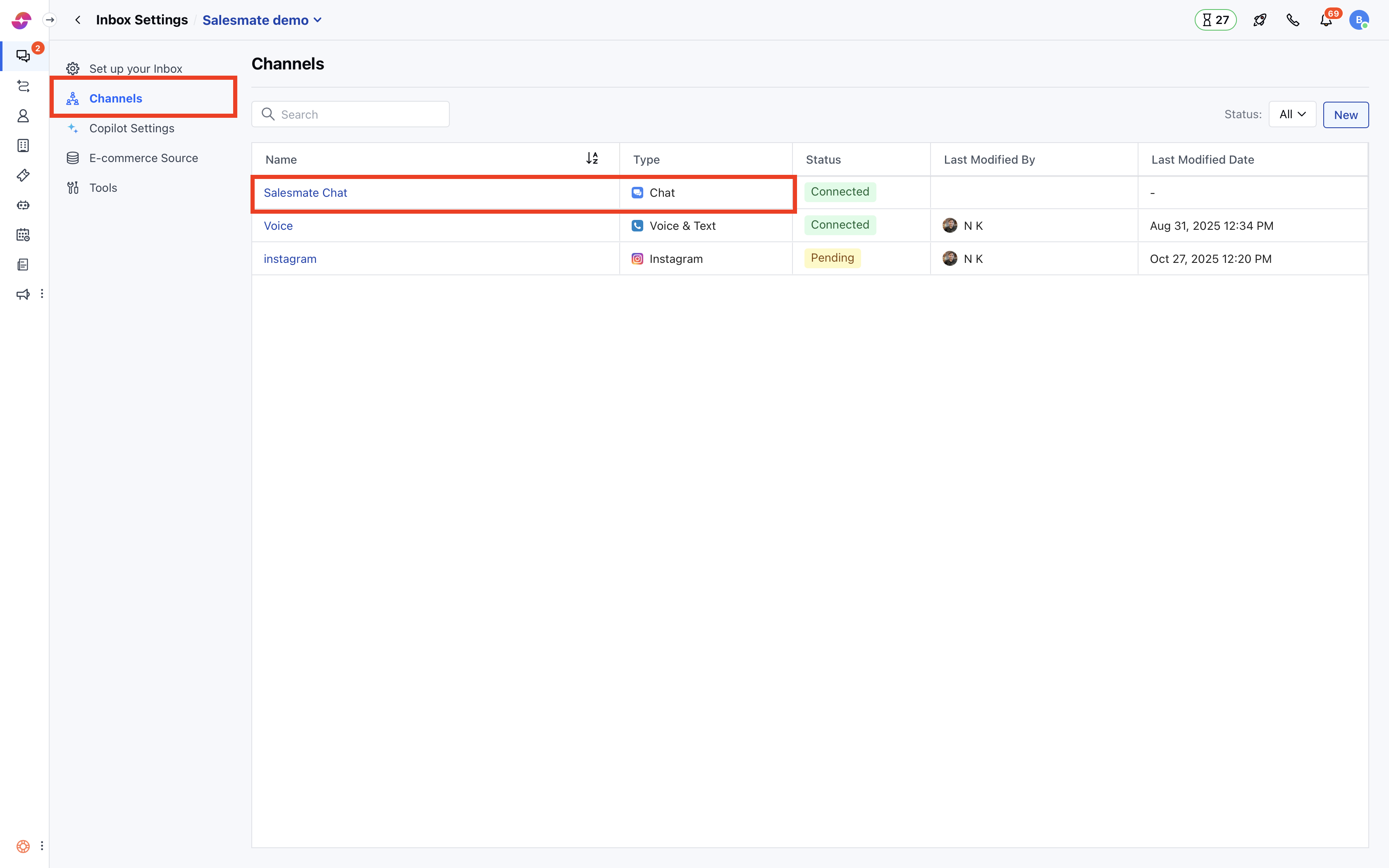
Task: Open the Chats panel with 2 unread
Action: coord(23,55)
